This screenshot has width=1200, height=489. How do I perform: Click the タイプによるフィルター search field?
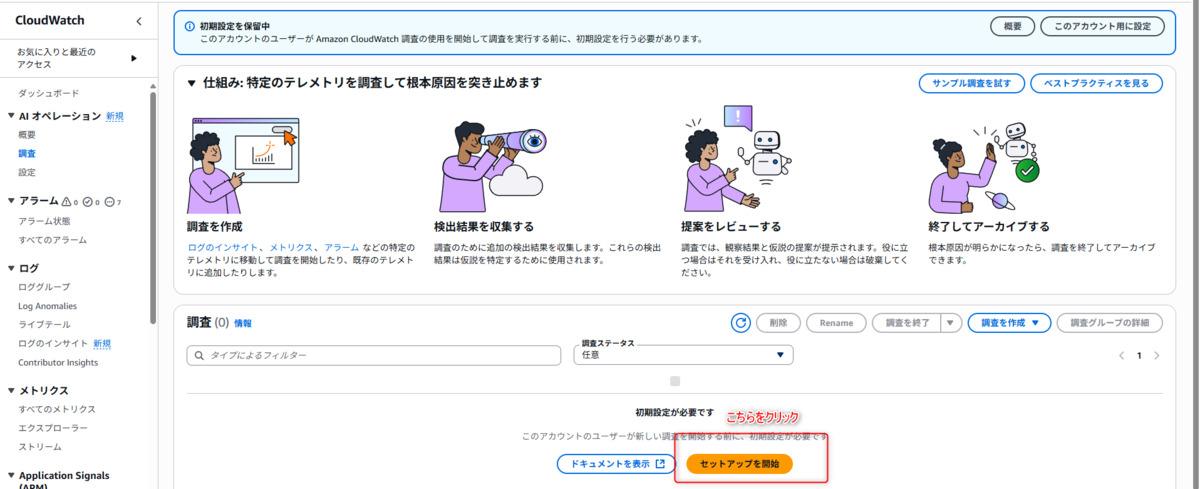coord(374,355)
